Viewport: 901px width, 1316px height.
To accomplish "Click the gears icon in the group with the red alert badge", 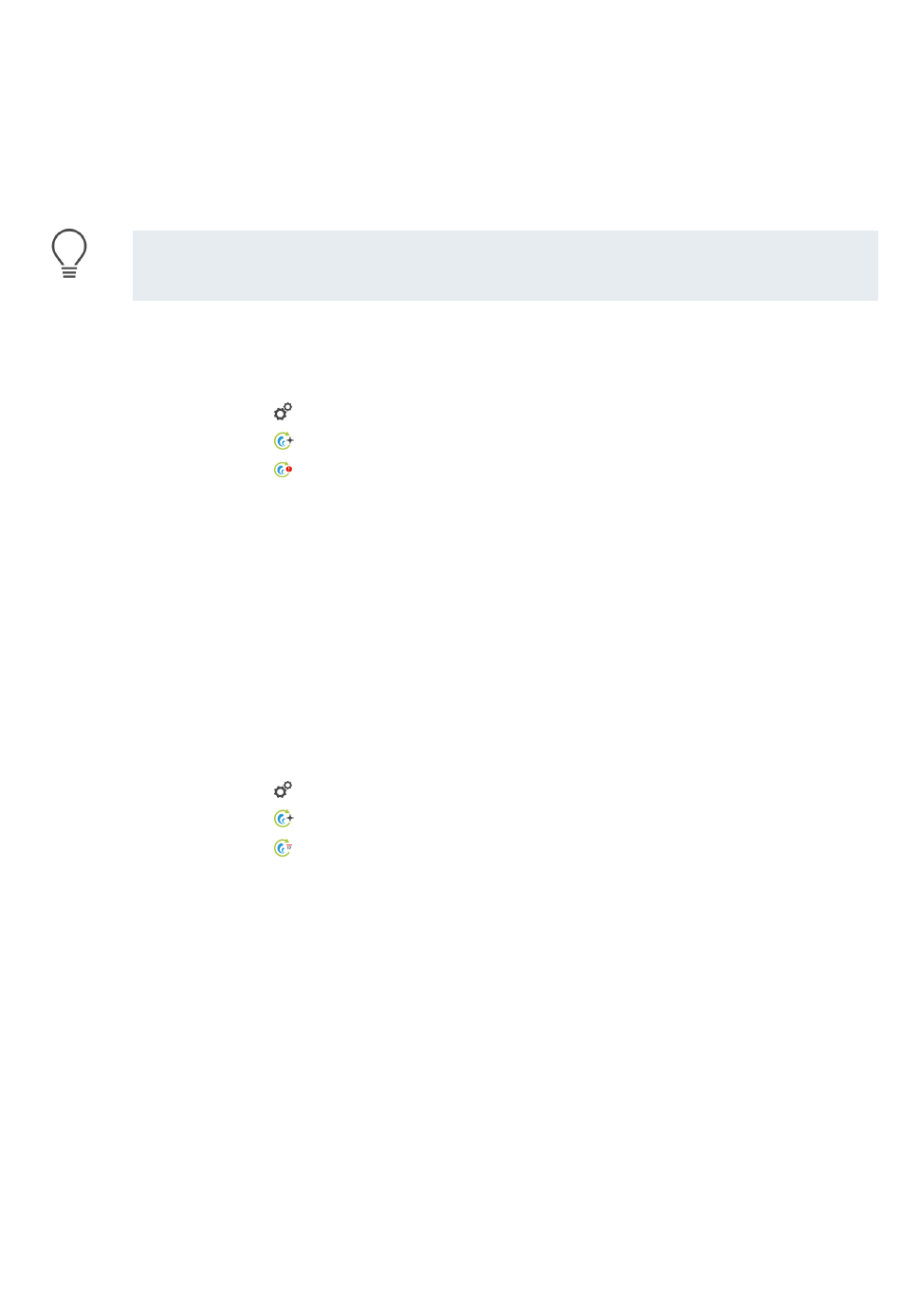I will pos(283,412).
